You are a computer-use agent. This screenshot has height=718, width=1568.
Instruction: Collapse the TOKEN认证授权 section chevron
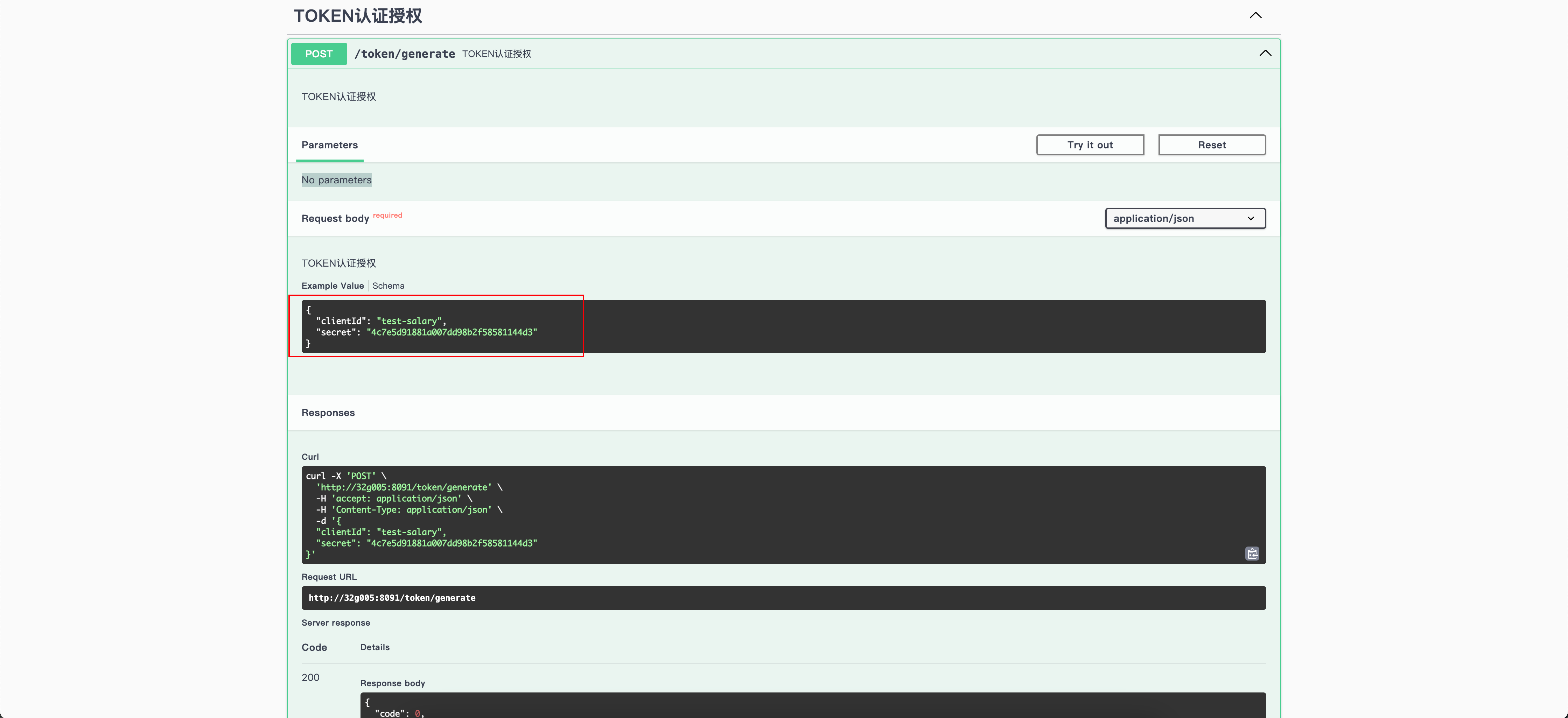pyautogui.click(x=1255, y=15)
